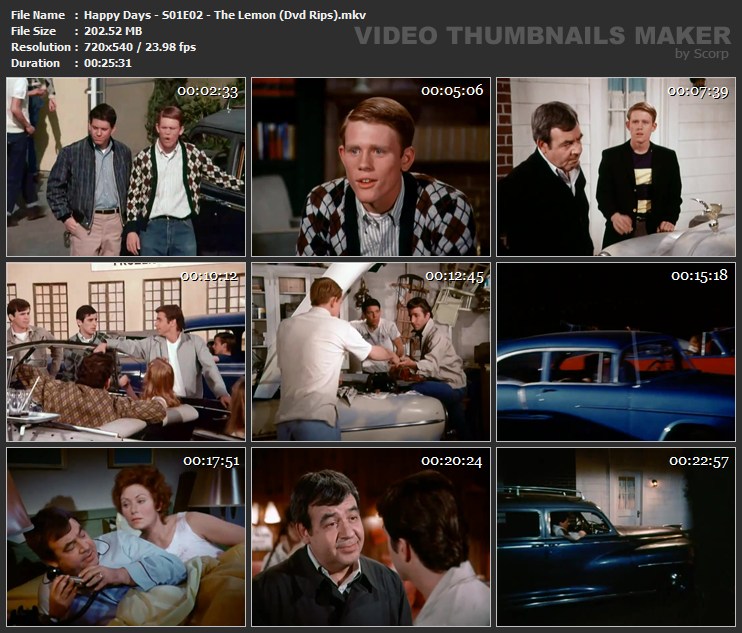
Task: Select the thumbnail at 00:17:51
Action: point(126,537)
